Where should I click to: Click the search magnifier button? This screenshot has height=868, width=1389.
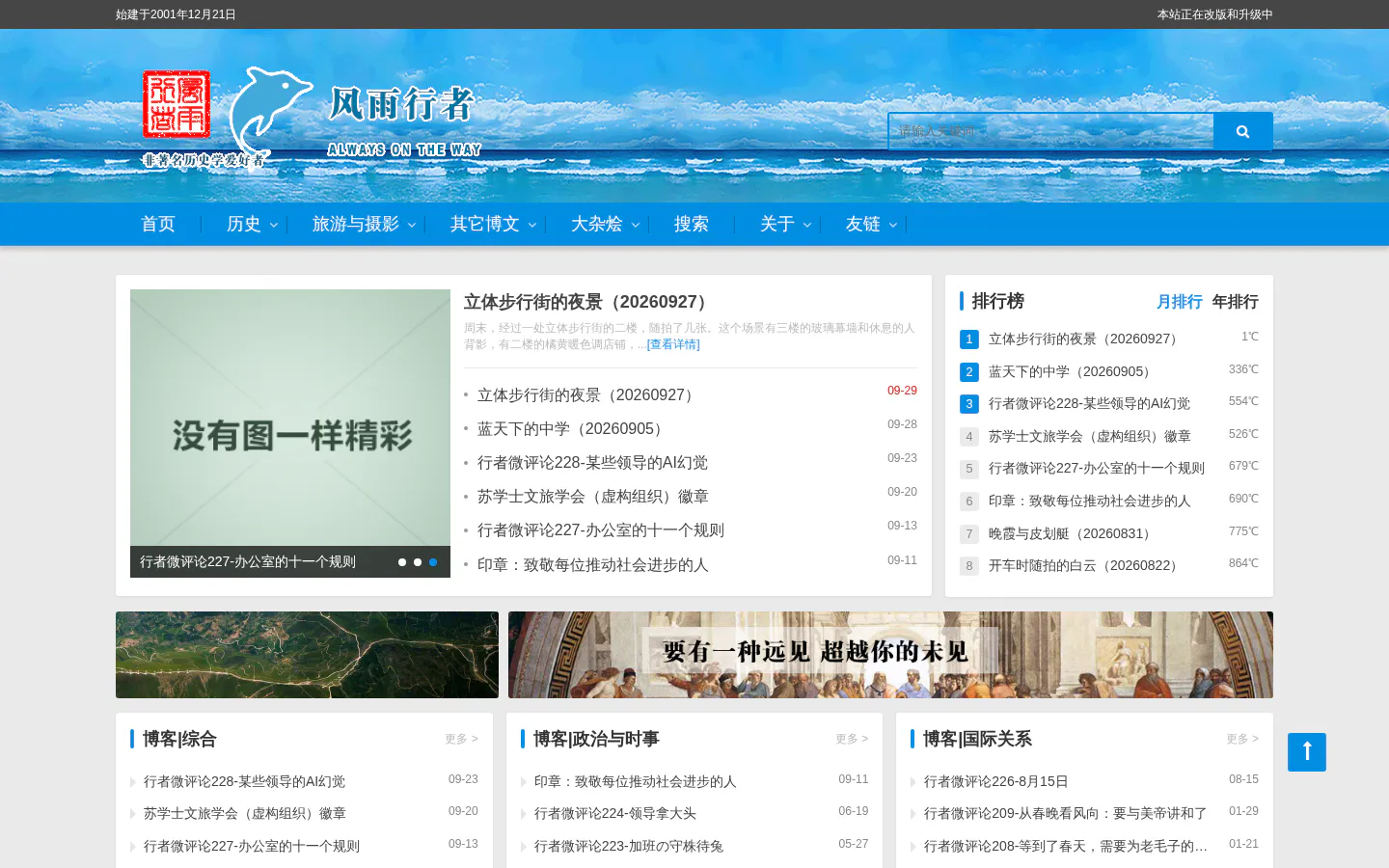(x=1242, y=131)
